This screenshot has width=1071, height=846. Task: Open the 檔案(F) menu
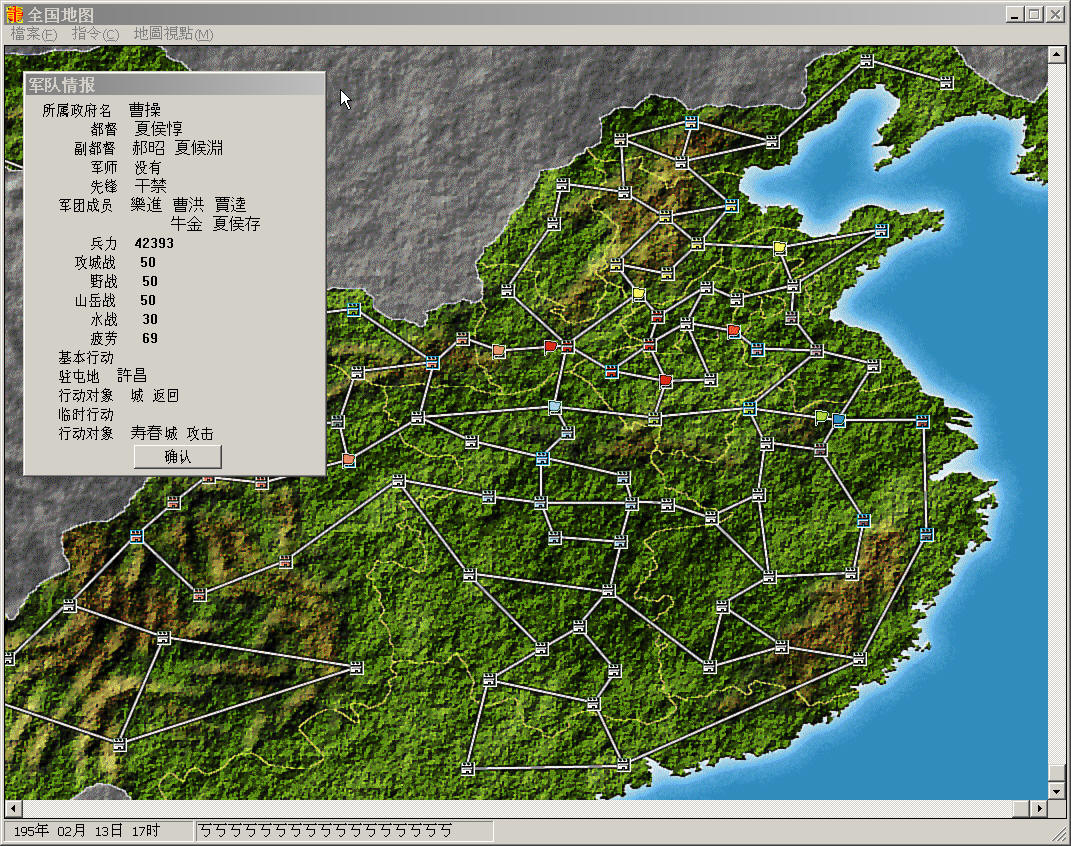34,34
